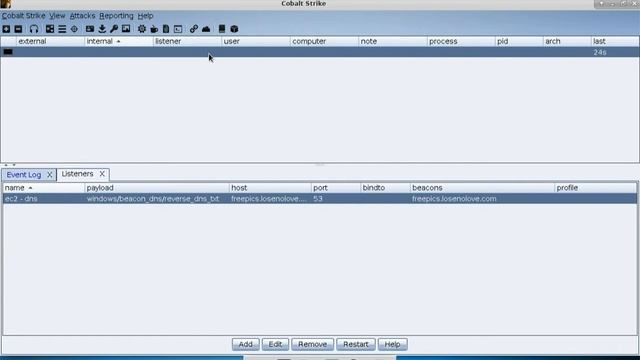Image resolution: width=640 pixels, height=360 pixels.
Task: Click the scripted web delivery terminal icon
Action: (x=178, y=29)
